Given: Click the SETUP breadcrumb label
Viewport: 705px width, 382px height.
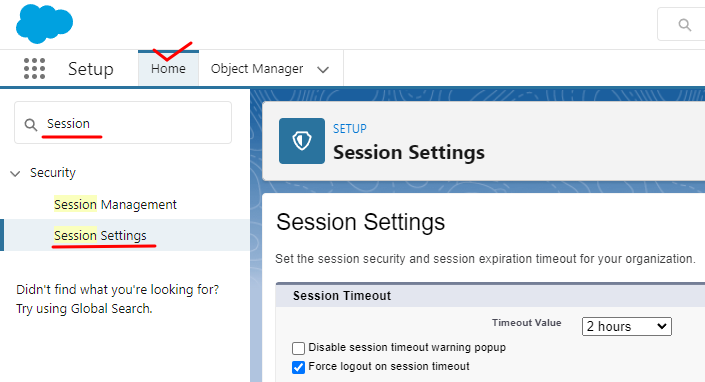Looking at the screenshot, I should click(x=350, y=129).
